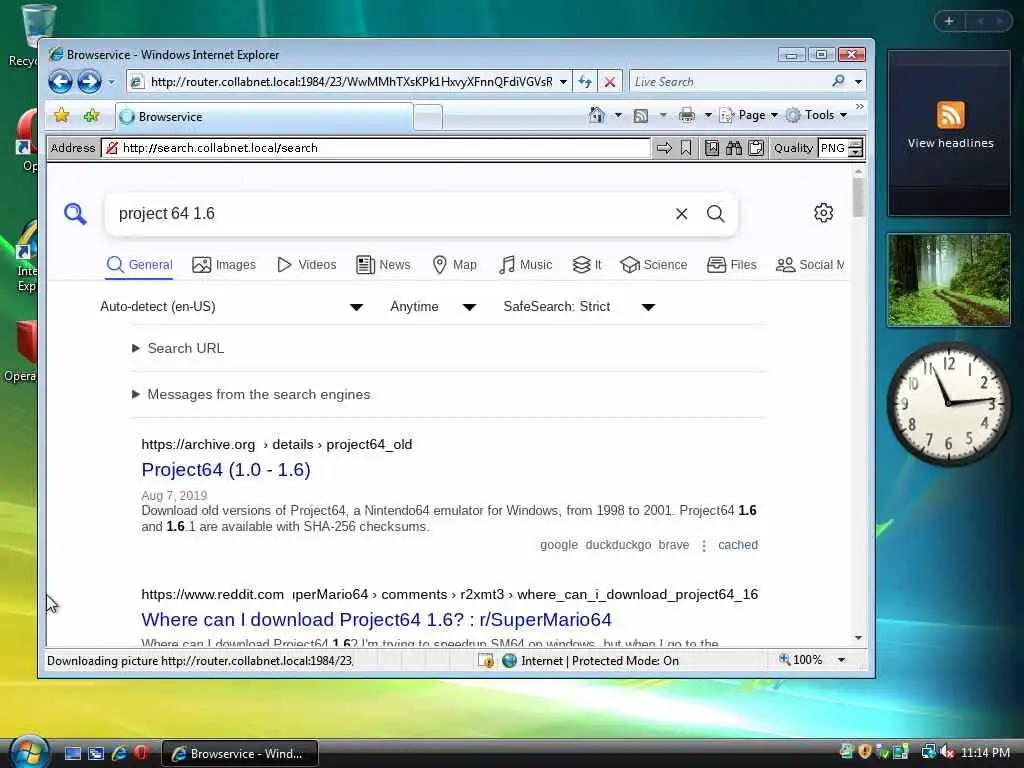
Task: Go forward with the IE Forward arrow
Action: click(x=89, y=82)
